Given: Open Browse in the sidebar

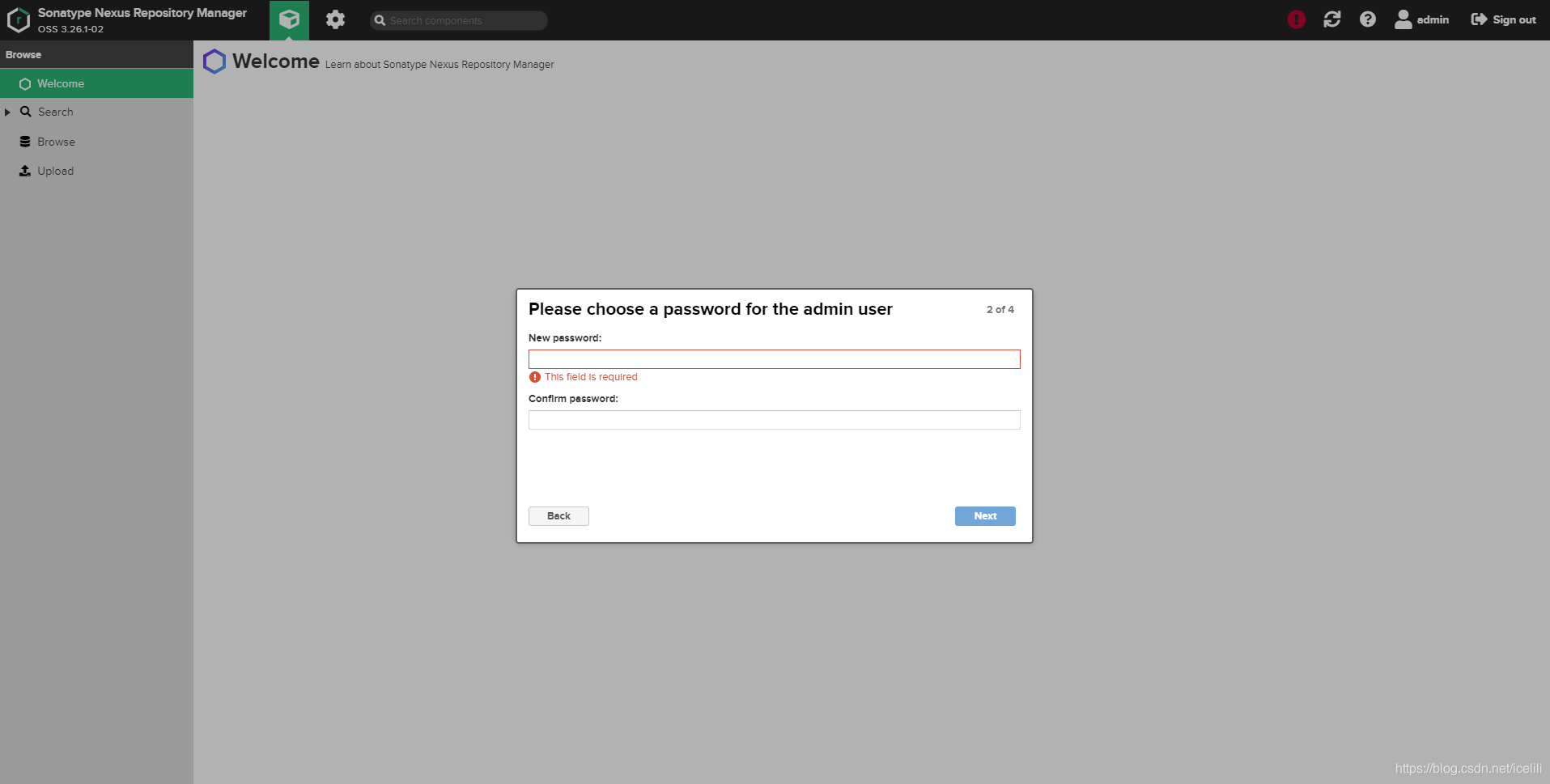Looking at the screenshot, I should 56,142.
